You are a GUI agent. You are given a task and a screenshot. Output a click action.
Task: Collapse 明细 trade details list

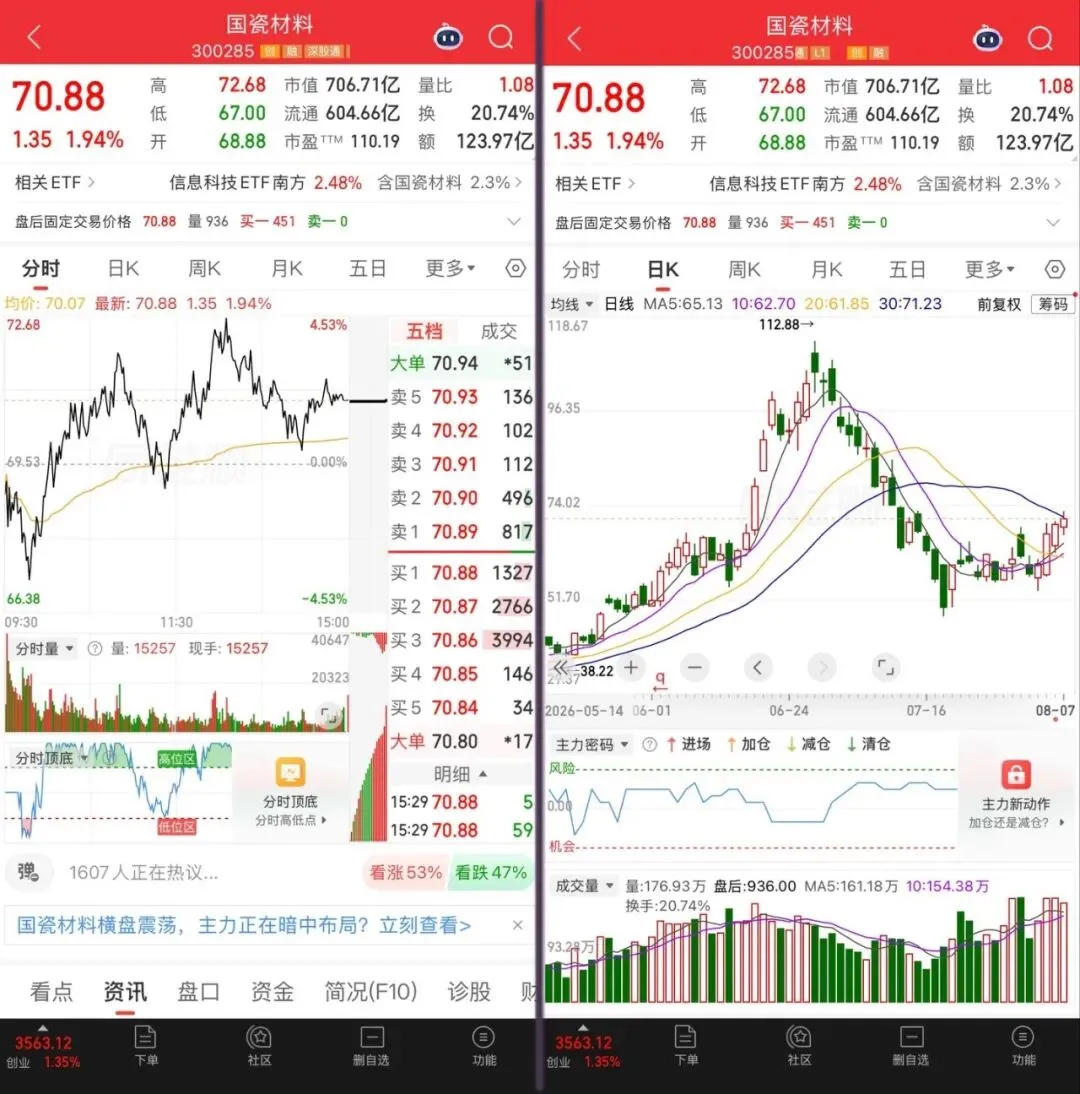pos(460,774)
